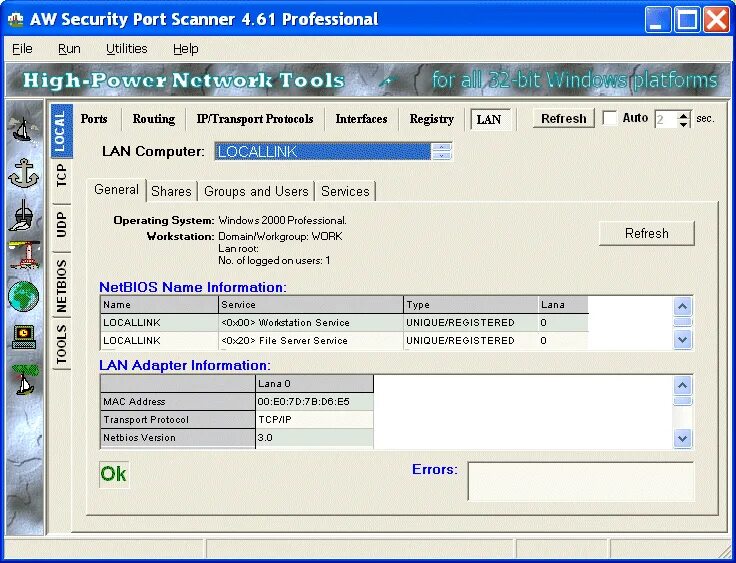Select the File Server Service row cell
The width and height of the screenshot is (736, 563).
pos(311,340)
